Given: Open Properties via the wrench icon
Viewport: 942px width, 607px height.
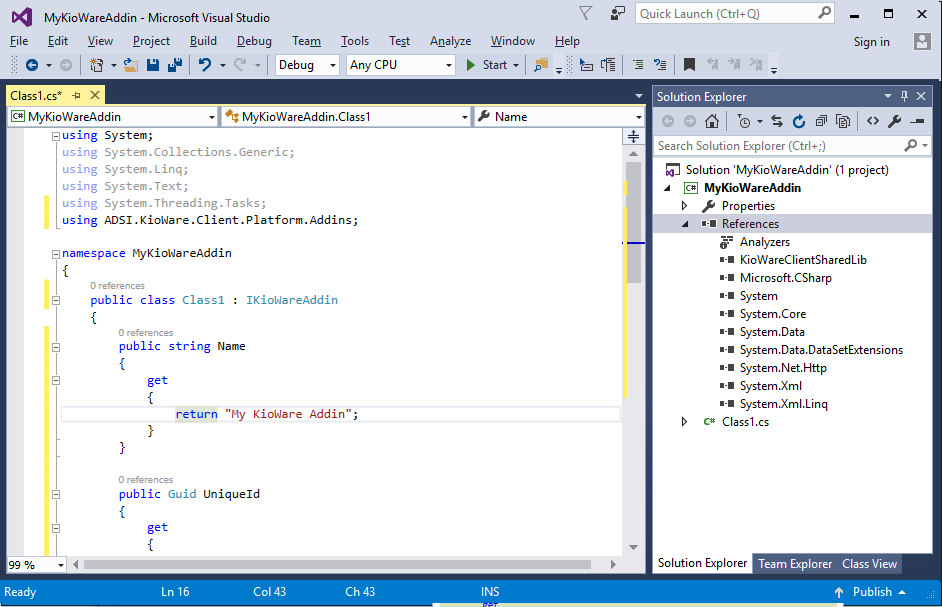Looking at the screenshot, I should 895,121.
